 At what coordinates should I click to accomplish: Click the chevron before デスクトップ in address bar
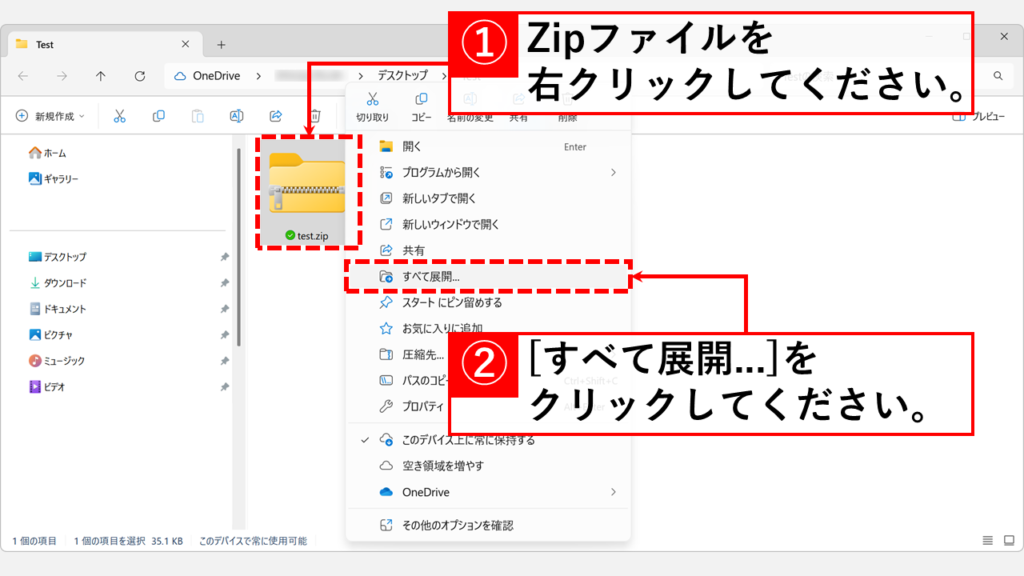360,76
